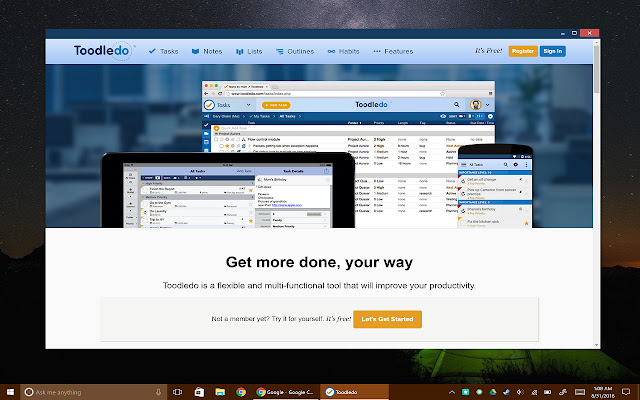
Task: Click the "Get more done, your way" headline
Action: 320,262
